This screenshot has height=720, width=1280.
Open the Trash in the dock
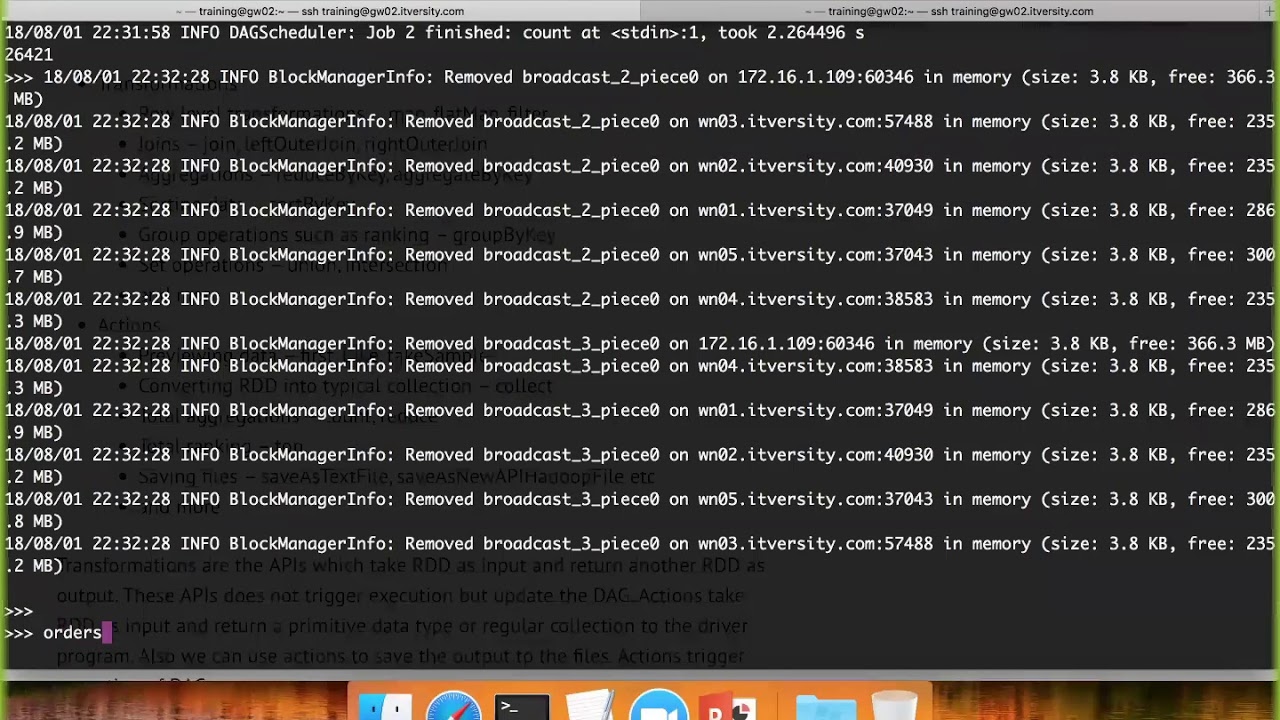click(894, 705)
